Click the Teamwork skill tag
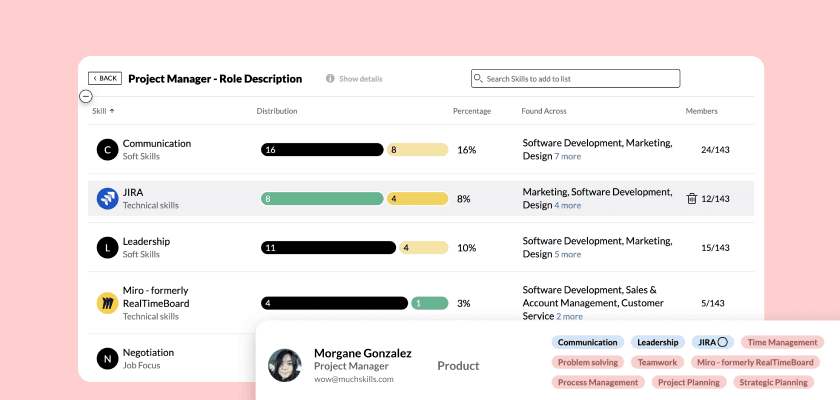The image size is (840, 400). click(657, 362)
